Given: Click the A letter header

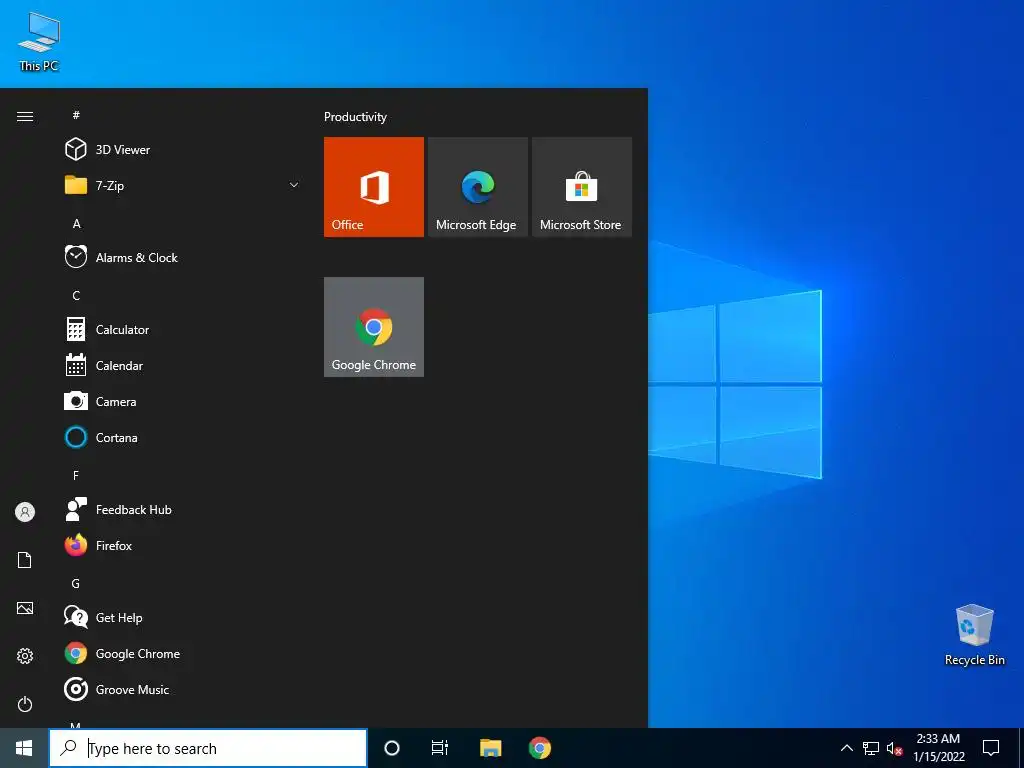Looking at the screenshot, I should pyautogui.click(x=76, y=223).
